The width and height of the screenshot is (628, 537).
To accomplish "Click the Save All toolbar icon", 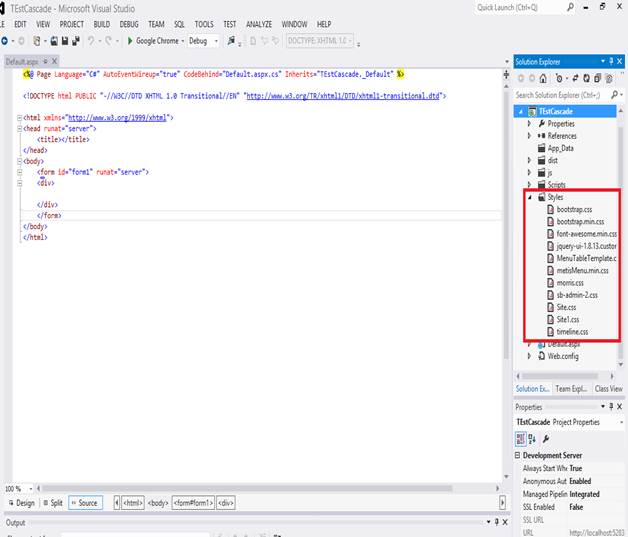I will click(x=75, y=41).
